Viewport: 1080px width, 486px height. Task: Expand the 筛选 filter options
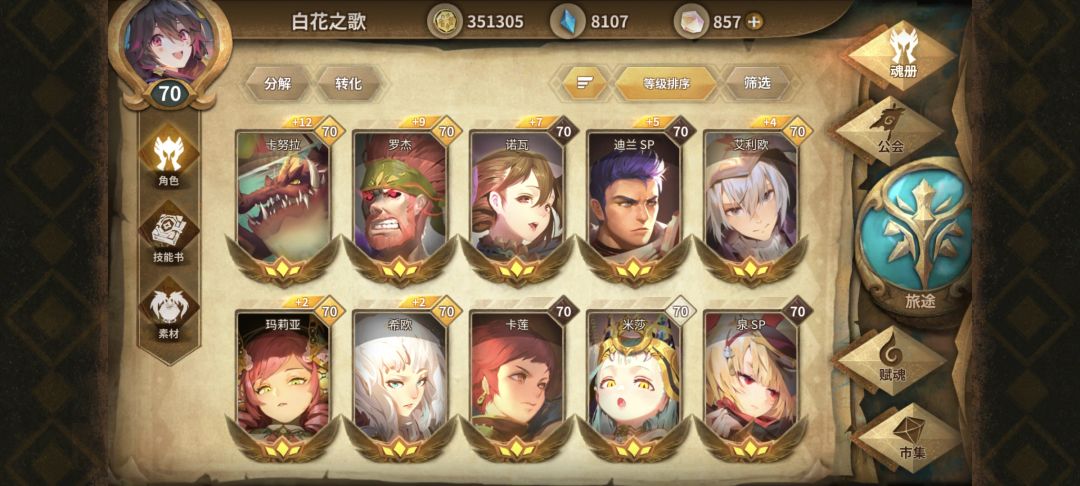757,83
